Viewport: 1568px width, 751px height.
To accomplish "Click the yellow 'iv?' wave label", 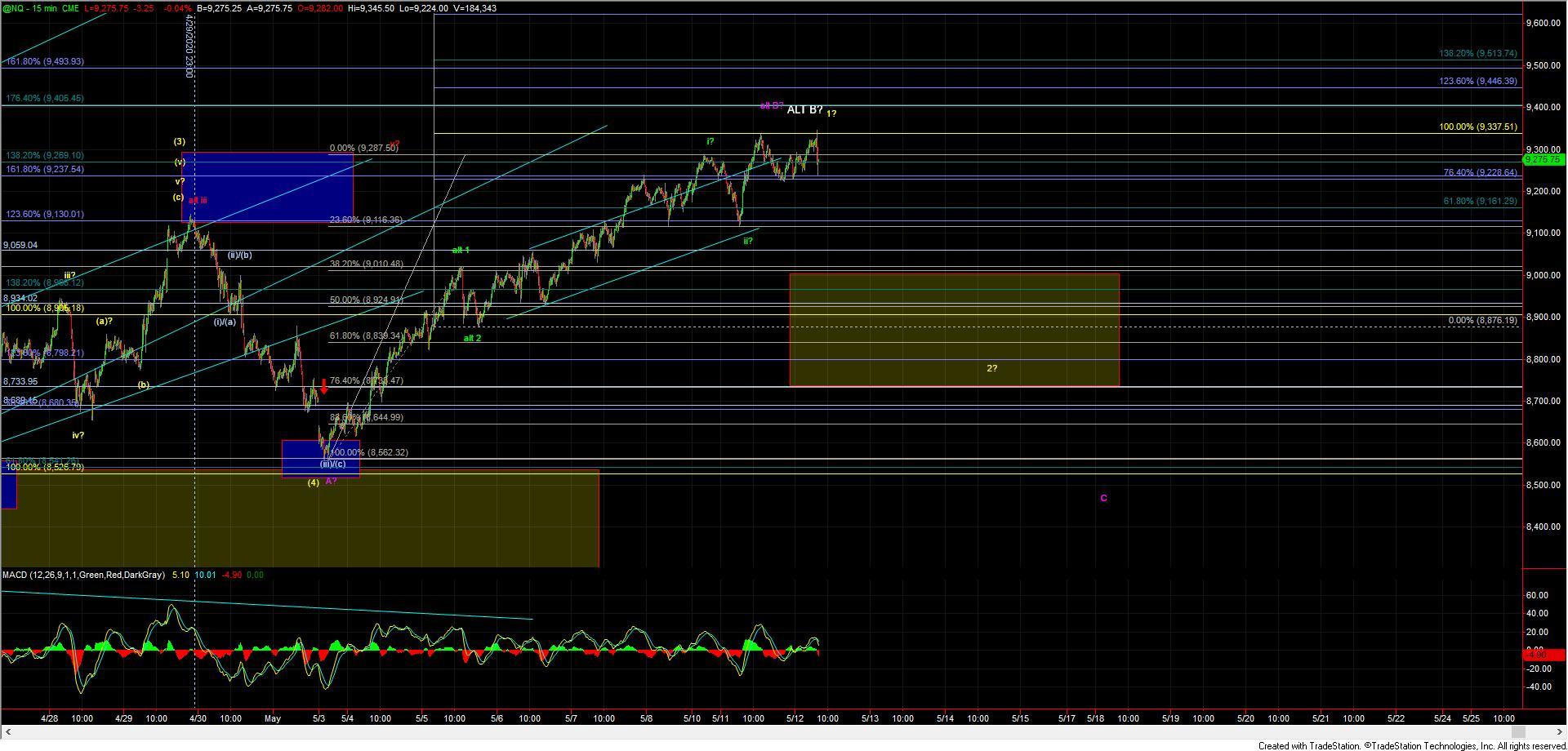I will click(x=78, y=435).
